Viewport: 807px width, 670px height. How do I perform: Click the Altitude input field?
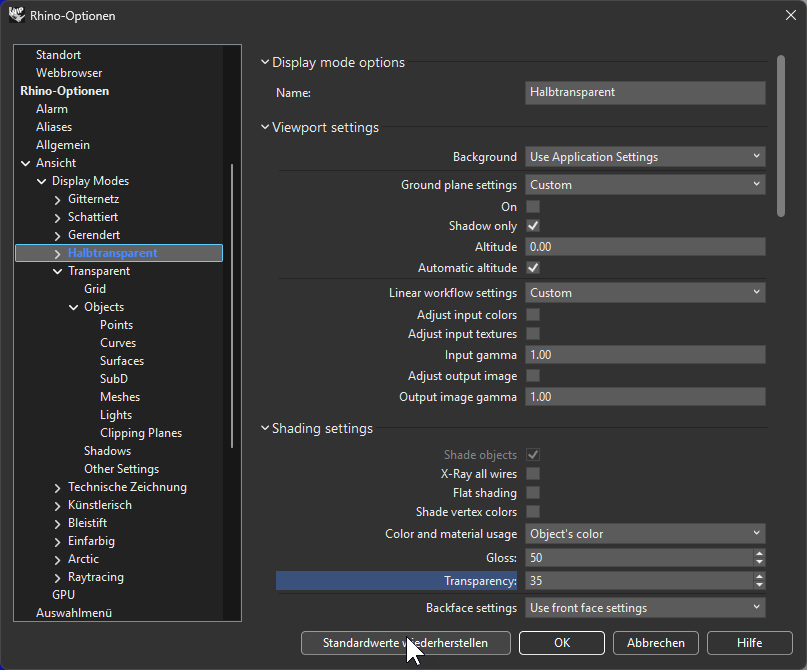pyautogui.click(x=645, y=247)
